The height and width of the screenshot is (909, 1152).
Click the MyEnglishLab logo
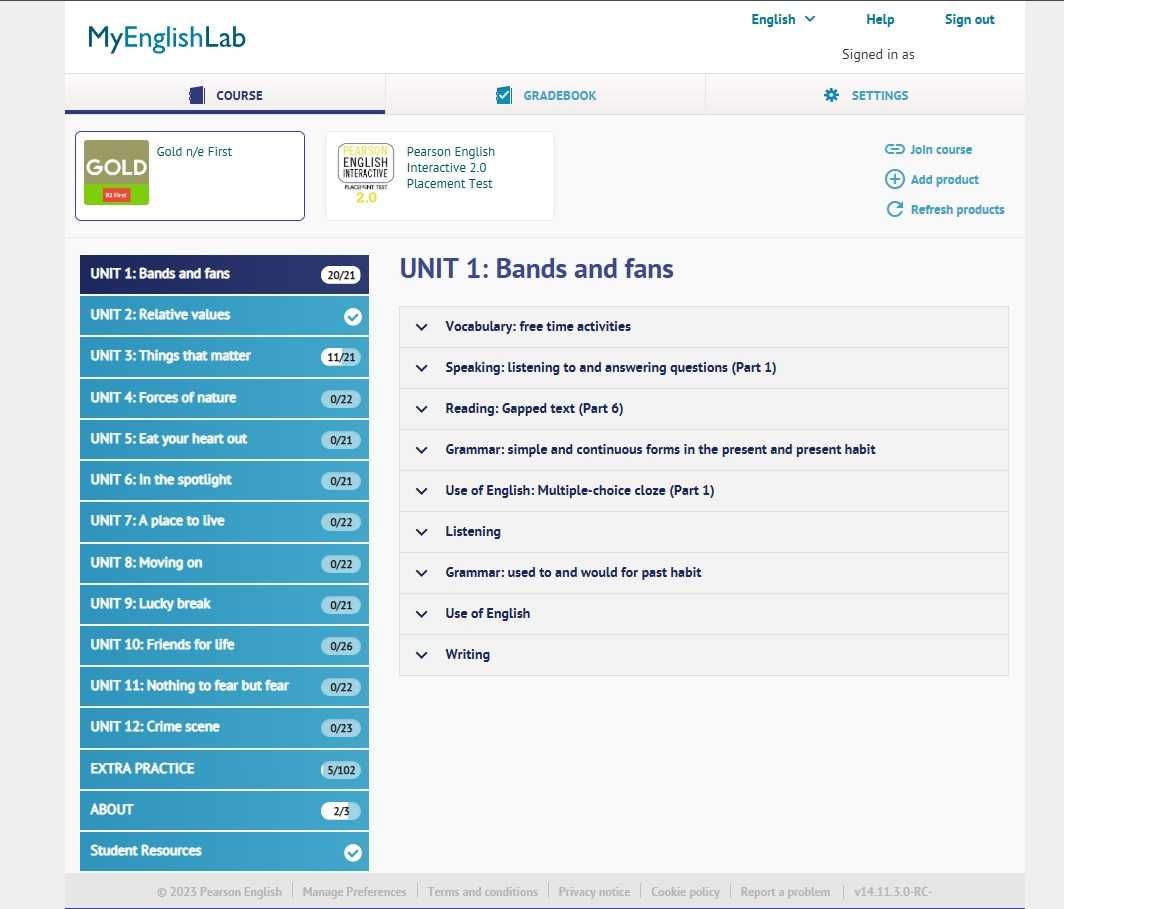point(167,38)
